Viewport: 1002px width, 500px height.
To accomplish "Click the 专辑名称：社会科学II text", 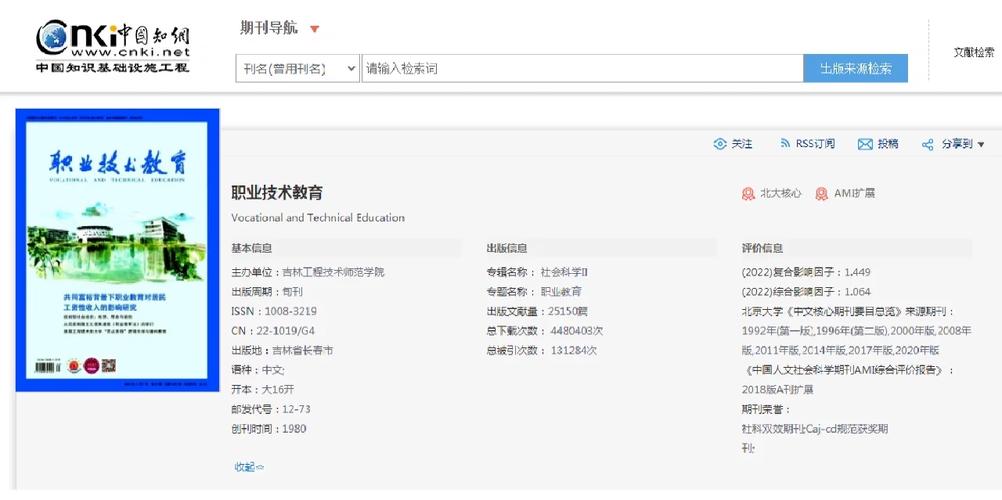I will coord(537,272).
